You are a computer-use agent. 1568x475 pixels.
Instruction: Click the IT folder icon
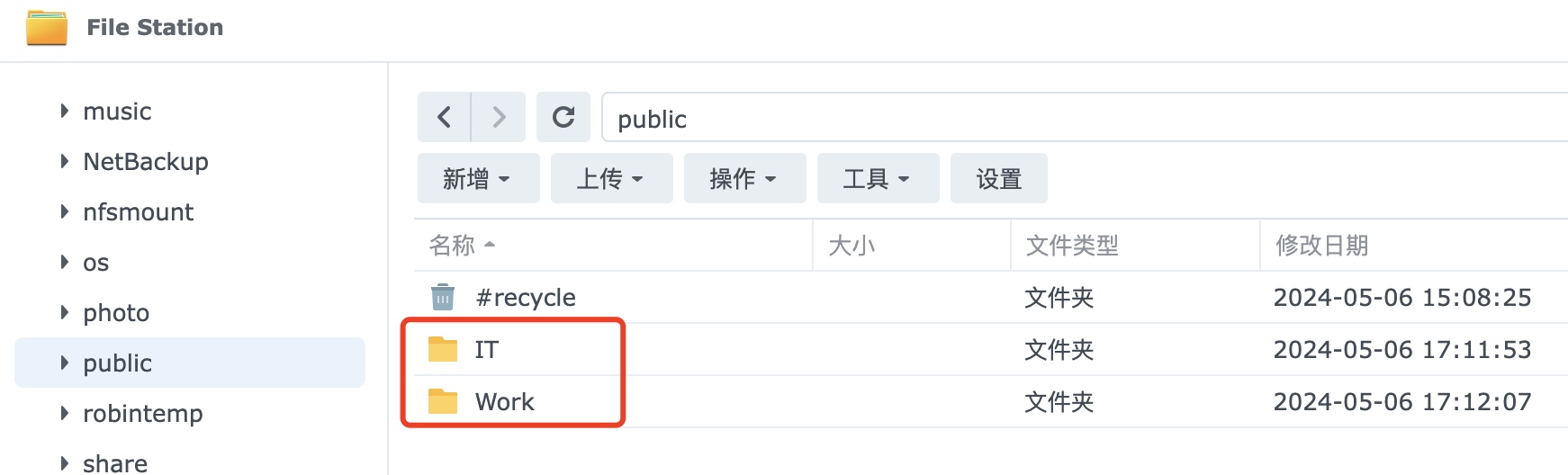(443, 349)
